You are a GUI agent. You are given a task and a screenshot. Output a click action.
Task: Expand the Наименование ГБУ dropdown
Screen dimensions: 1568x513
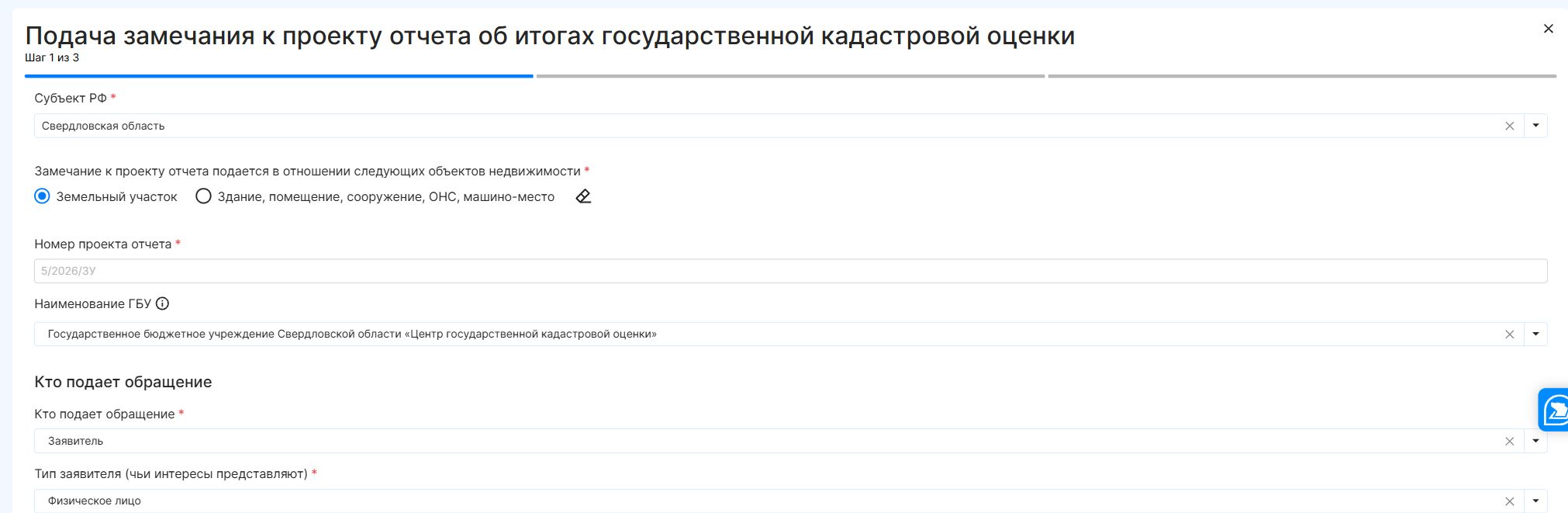point(1535,334)
